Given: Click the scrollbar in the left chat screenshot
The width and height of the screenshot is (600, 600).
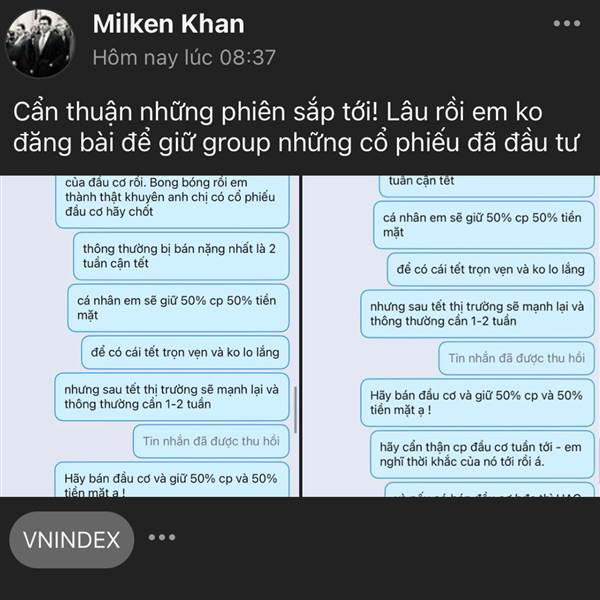Looking at the screenshot, I should point(295,409).
